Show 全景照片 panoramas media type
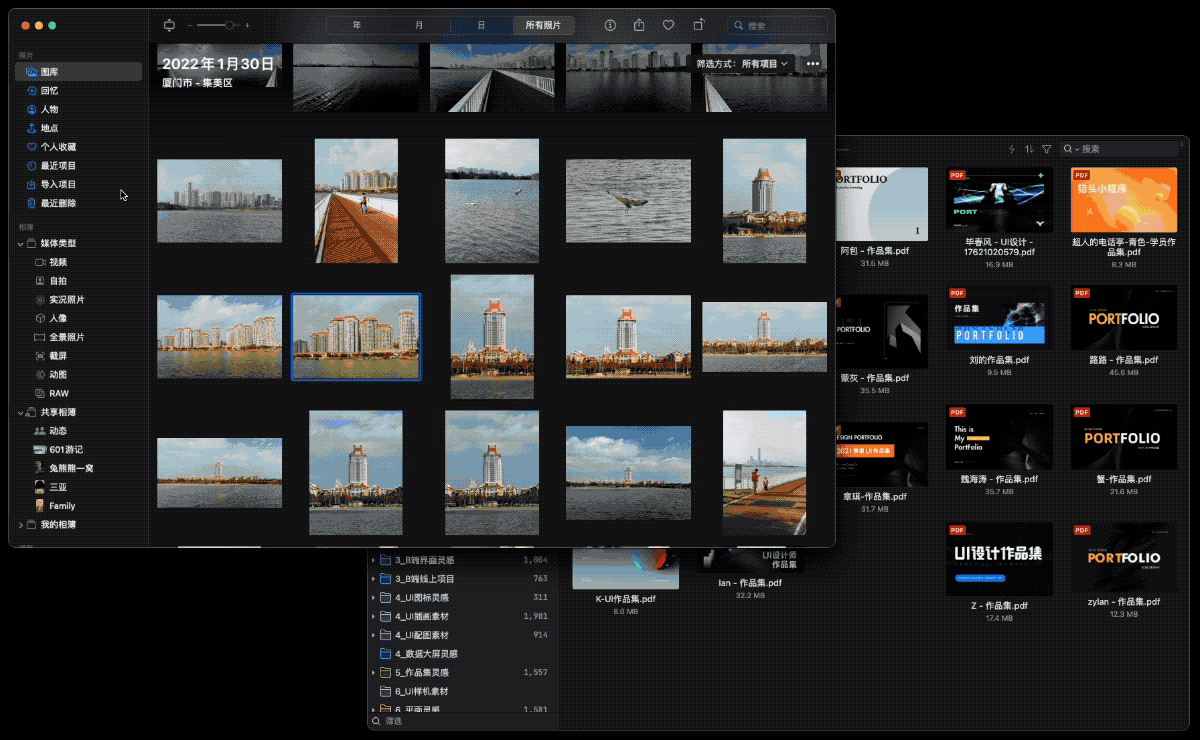This screenshot has height=740, width=1200. tap(78, 337)
